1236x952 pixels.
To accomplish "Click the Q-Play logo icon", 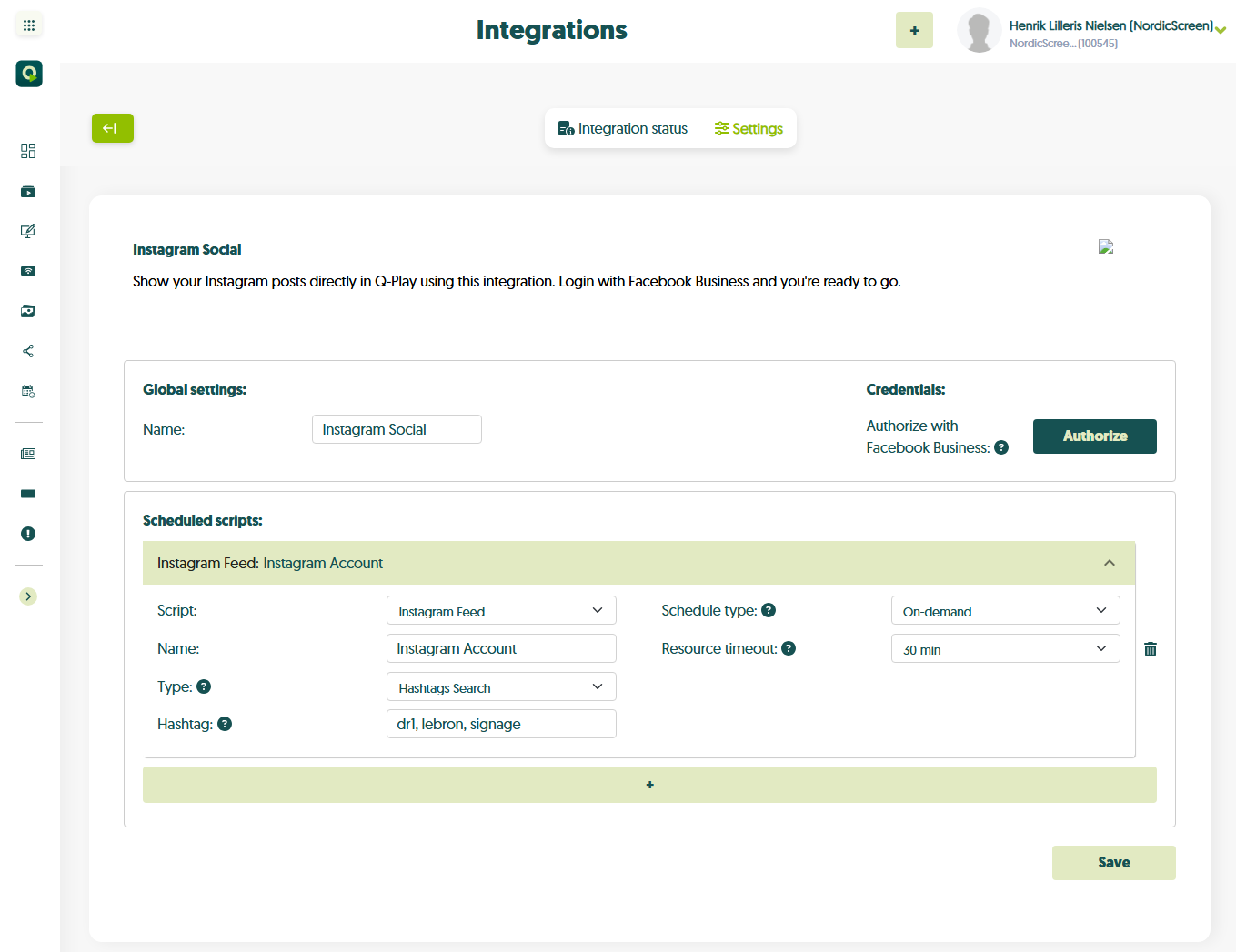I will [x=29, y=74].
